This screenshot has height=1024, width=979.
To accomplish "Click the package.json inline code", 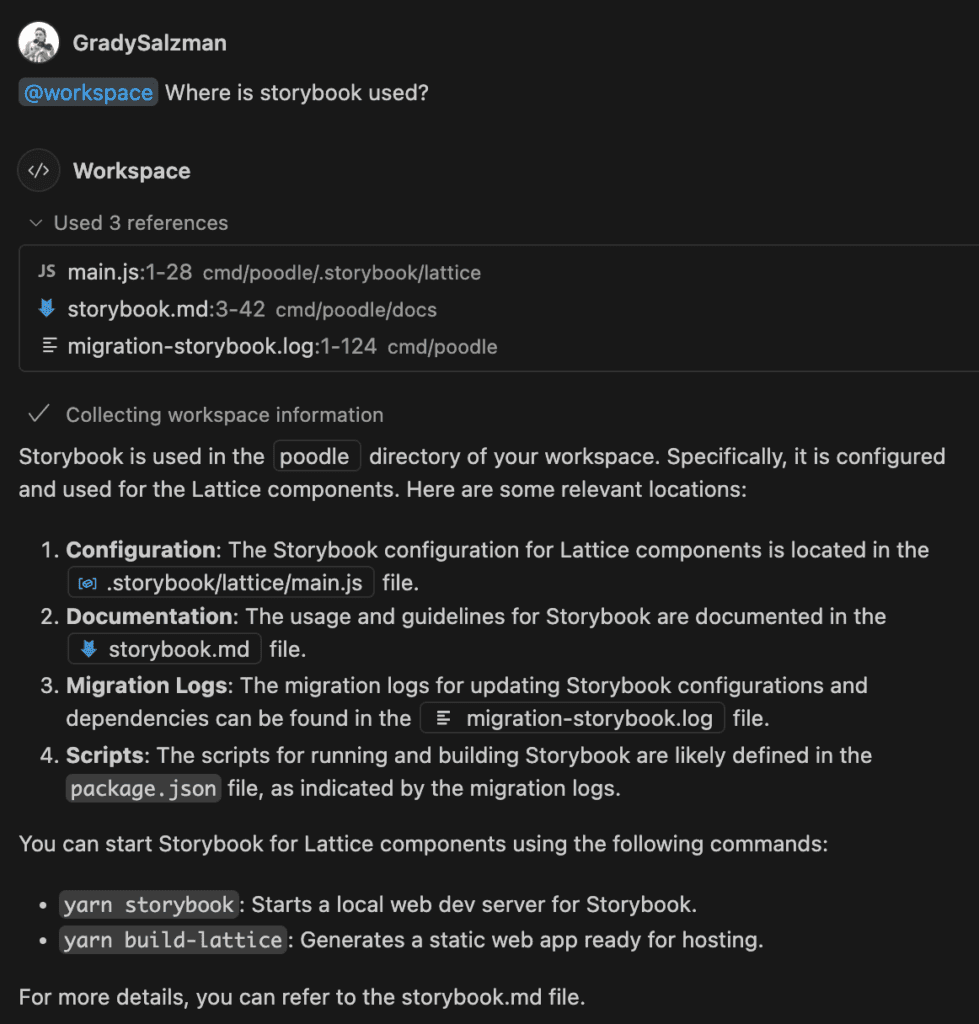I will pos(143,788).
